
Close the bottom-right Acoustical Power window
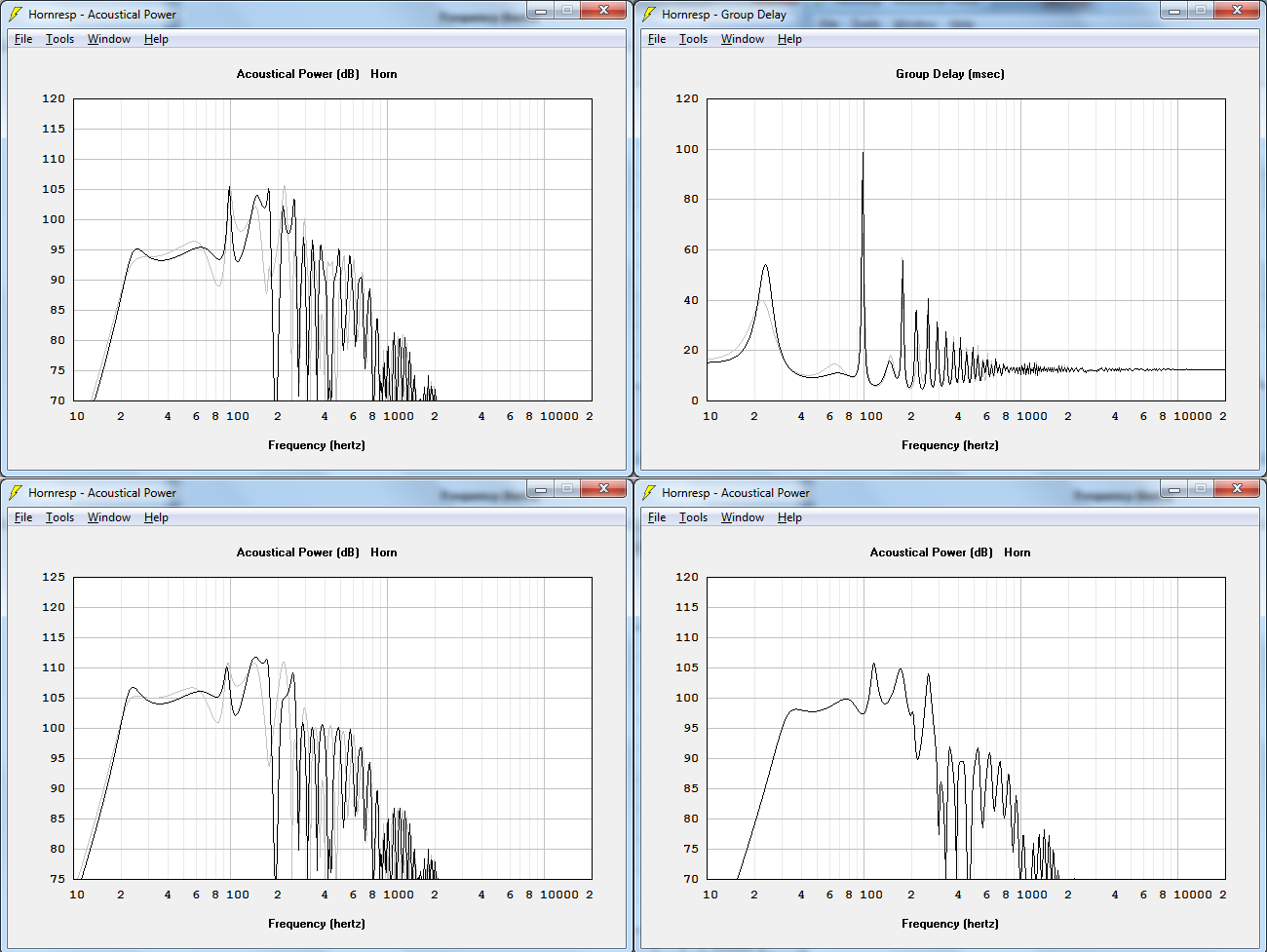1237,489
